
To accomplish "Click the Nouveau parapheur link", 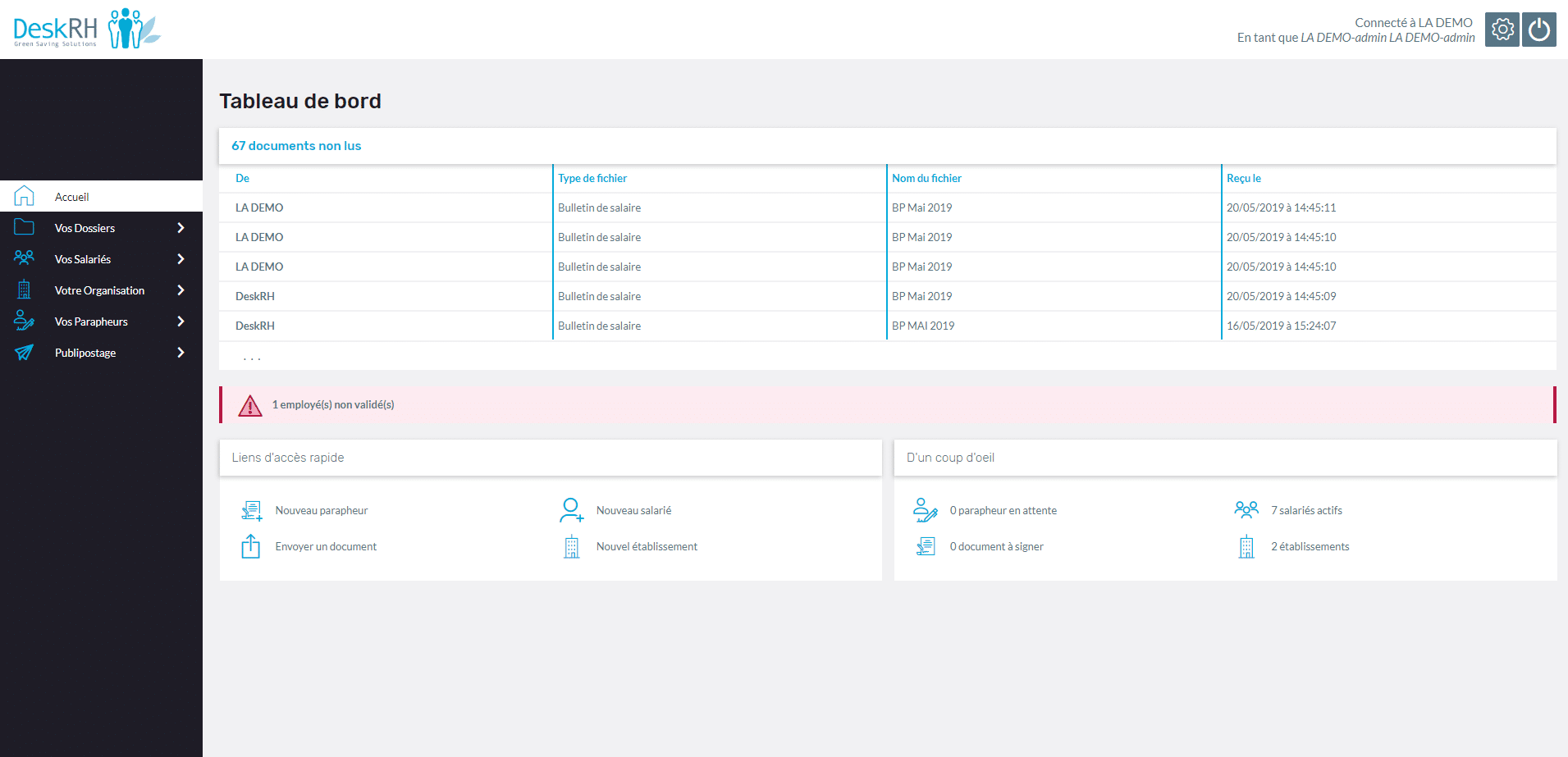I will click(322, 510).
